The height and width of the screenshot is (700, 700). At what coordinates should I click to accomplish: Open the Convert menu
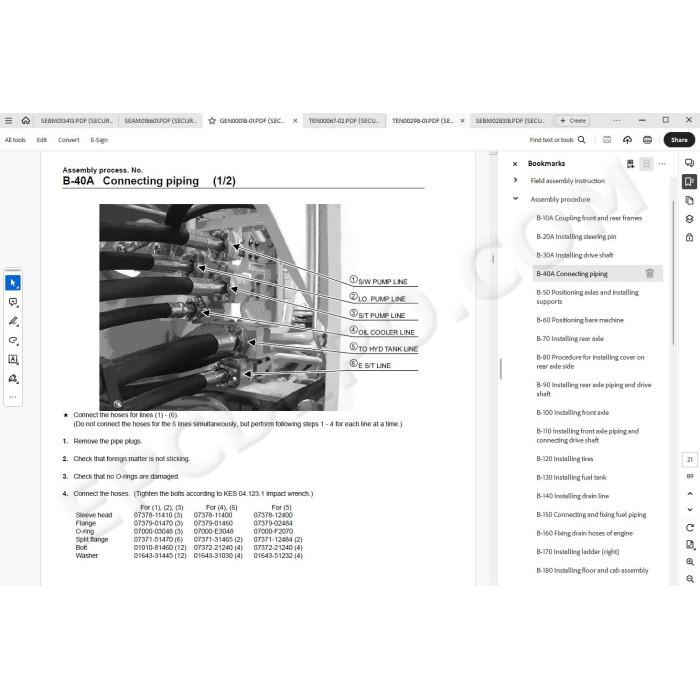pyautogui.click(x=69, y=140)
